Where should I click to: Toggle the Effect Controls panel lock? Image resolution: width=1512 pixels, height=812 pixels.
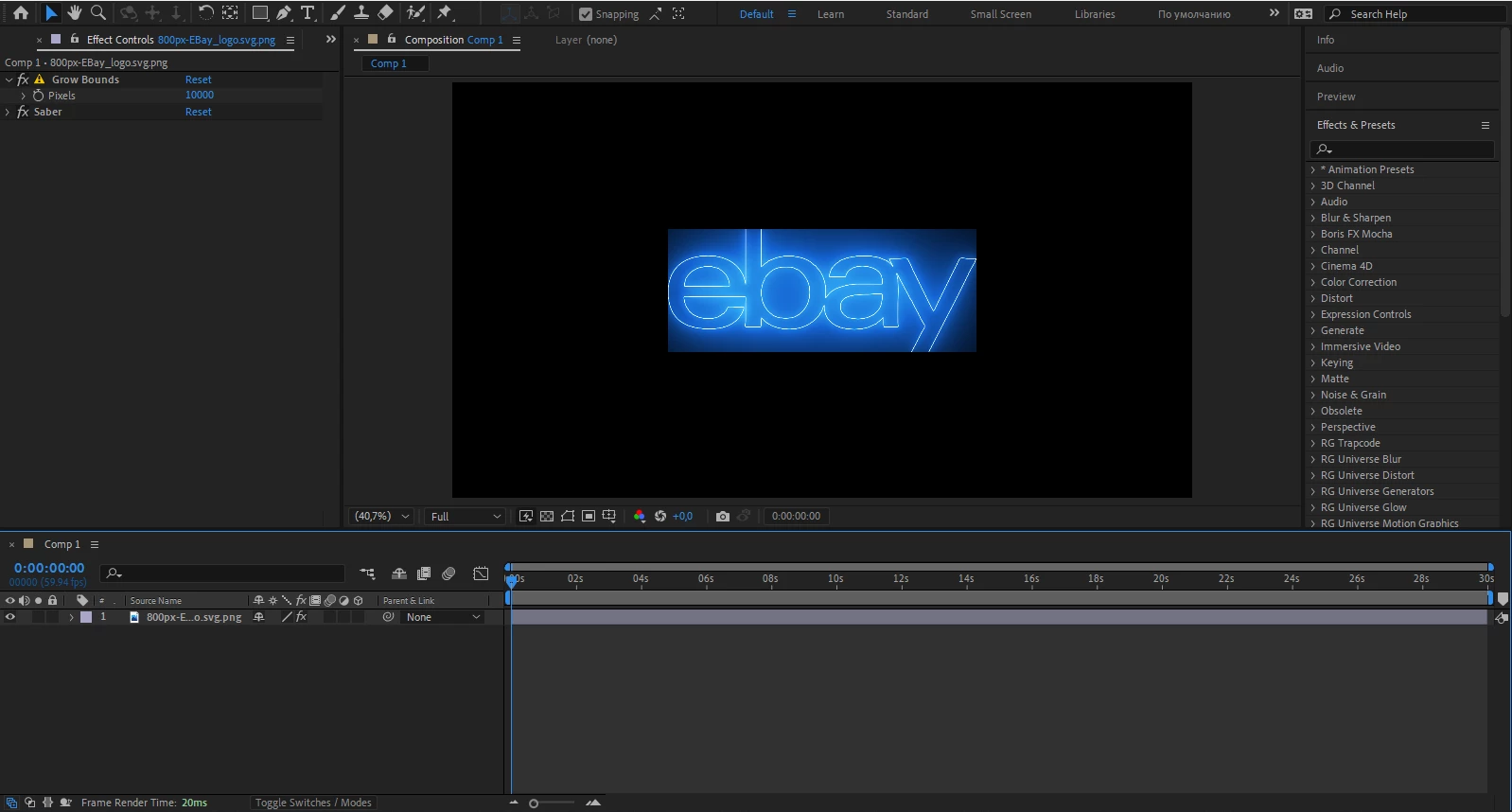click(75, 40)
